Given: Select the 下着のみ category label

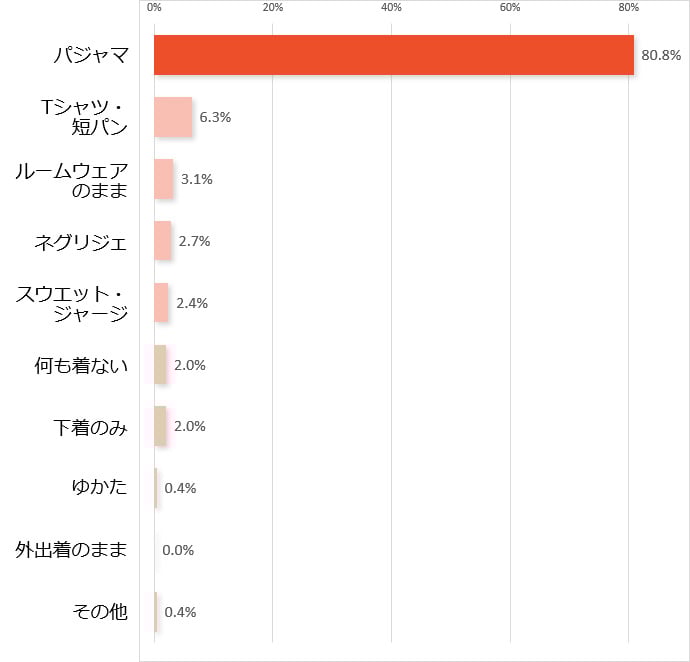Looking at the screenshot, I should click(x=90, y=427).
